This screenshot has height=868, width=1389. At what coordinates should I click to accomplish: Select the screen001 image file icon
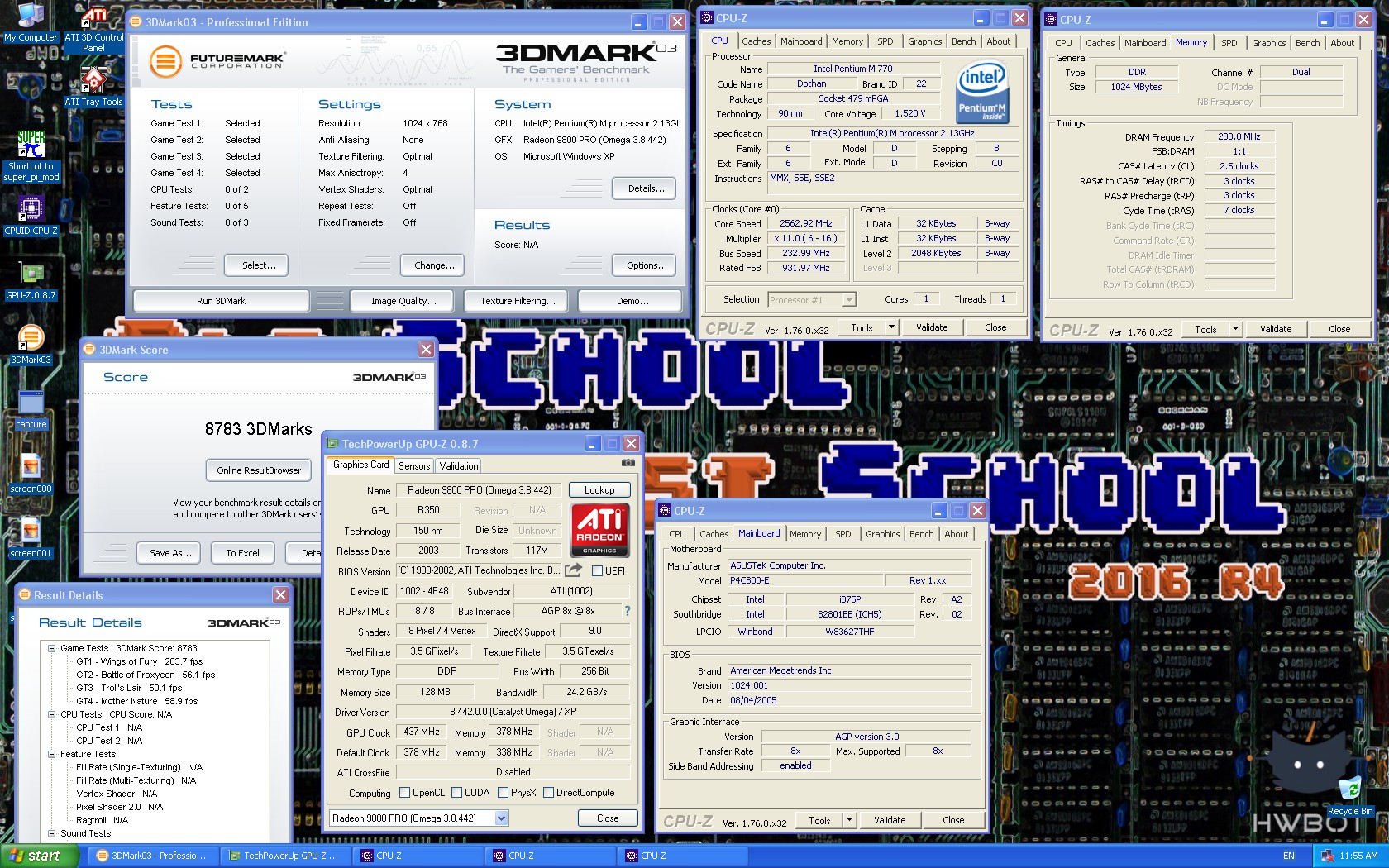pos(31,539)
